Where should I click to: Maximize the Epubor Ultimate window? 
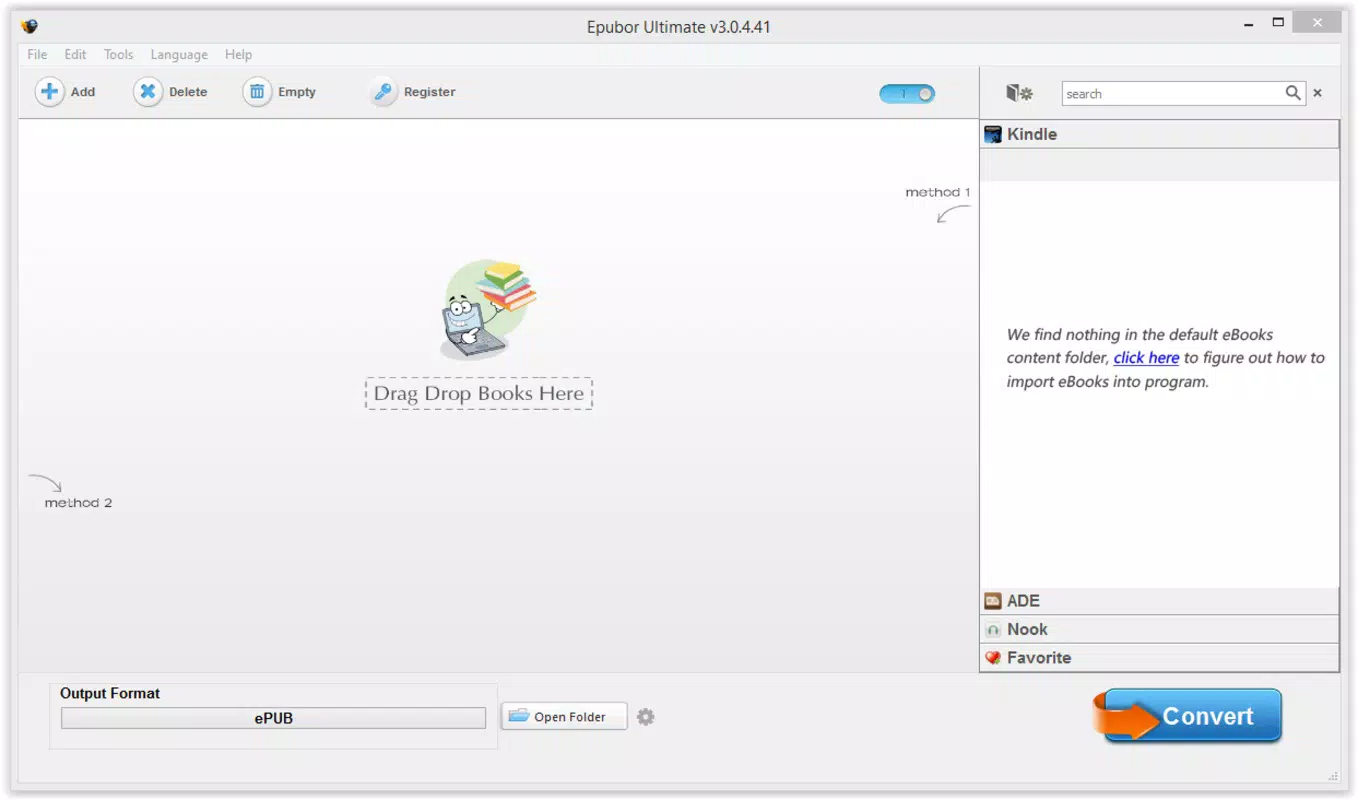click(x=1278, y=22)
